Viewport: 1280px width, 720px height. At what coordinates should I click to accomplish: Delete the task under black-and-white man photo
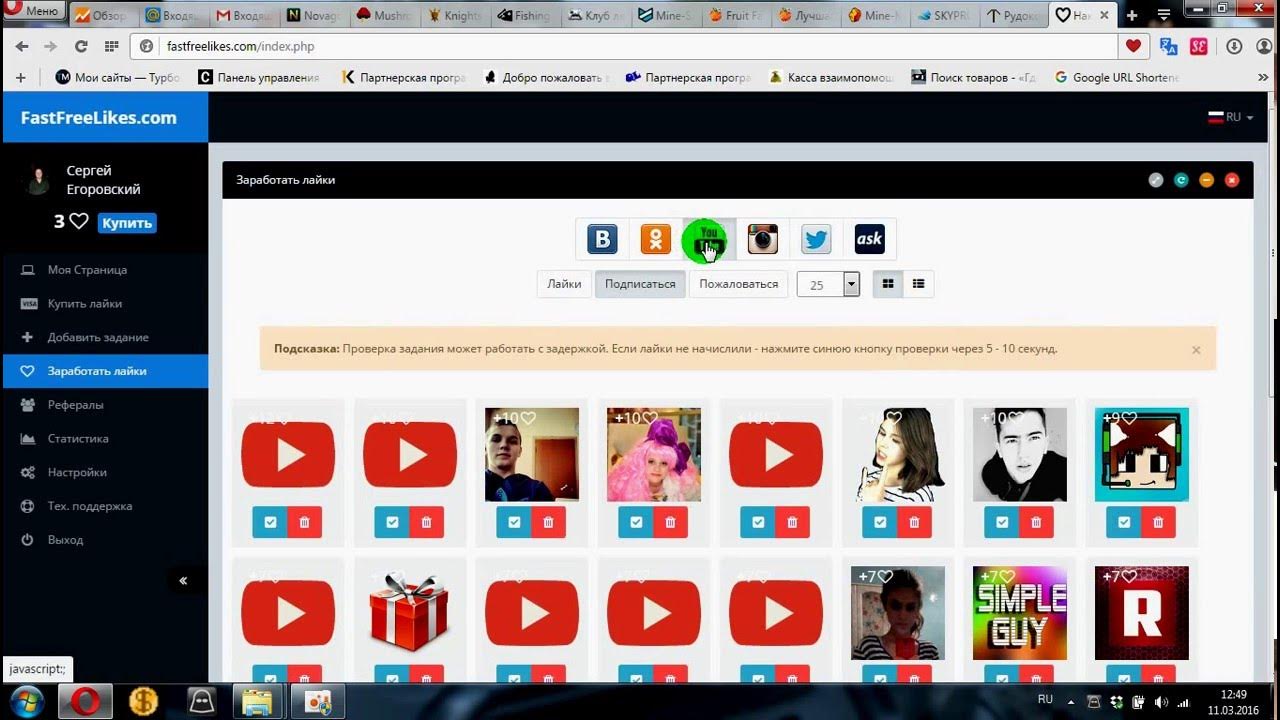1036,522
